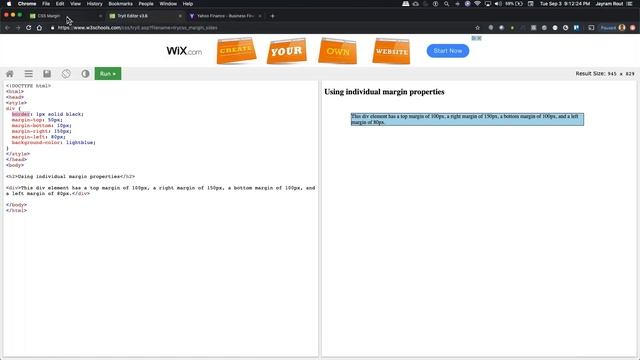Open the Chrome menu in menu bar
The image size is (640, 360).
(27, 4)
